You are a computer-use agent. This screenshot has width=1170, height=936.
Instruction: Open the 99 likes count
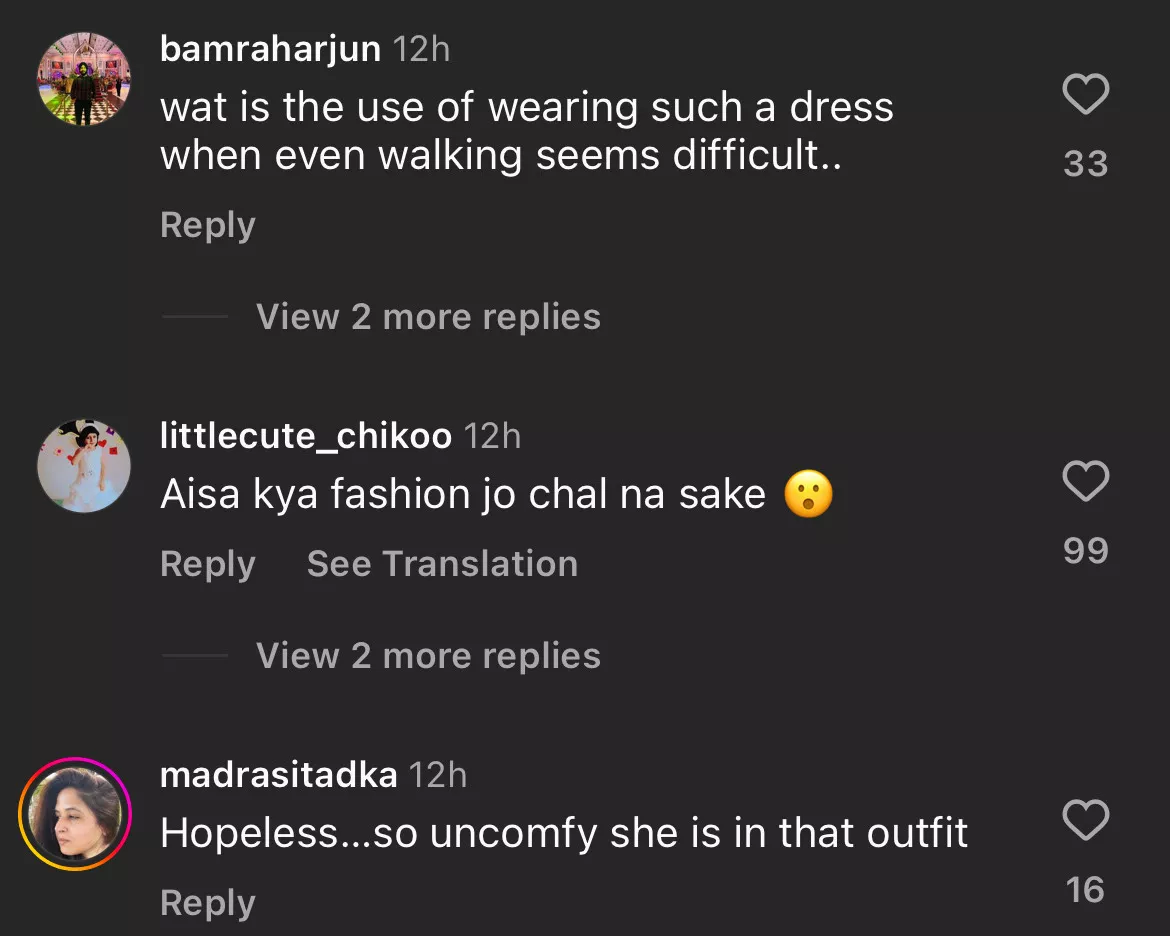tap(1085, 550)
